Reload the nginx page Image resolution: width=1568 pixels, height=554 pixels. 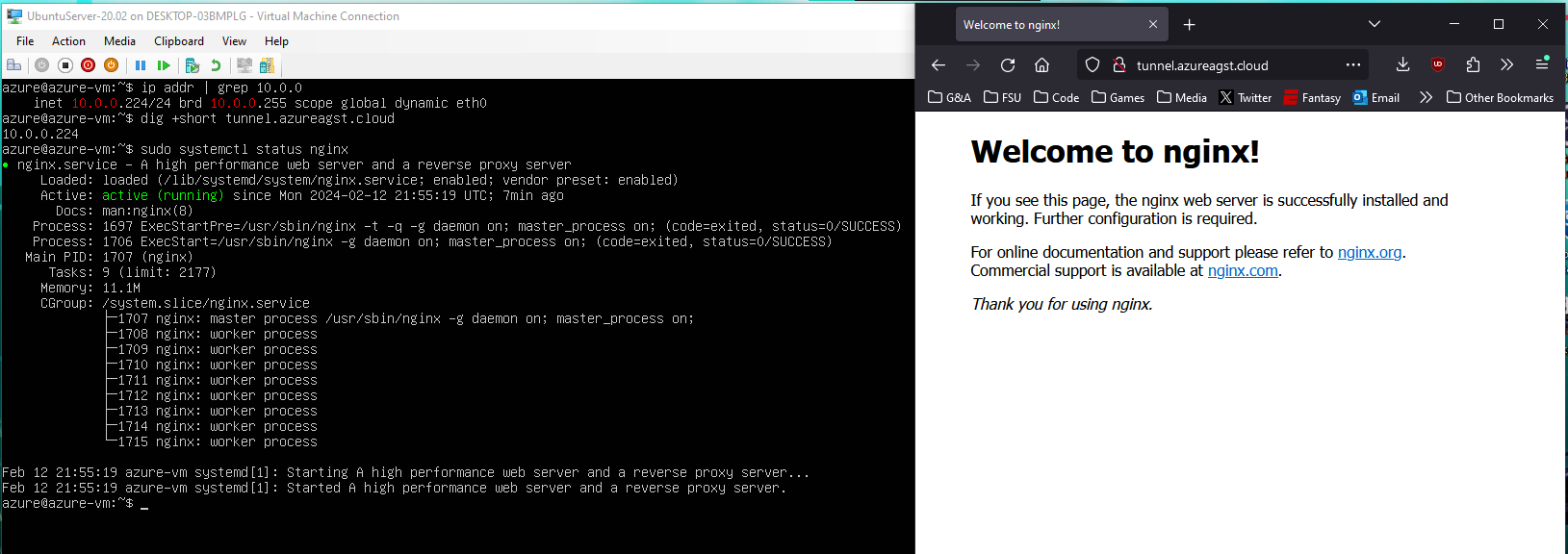click(1008, 65)
